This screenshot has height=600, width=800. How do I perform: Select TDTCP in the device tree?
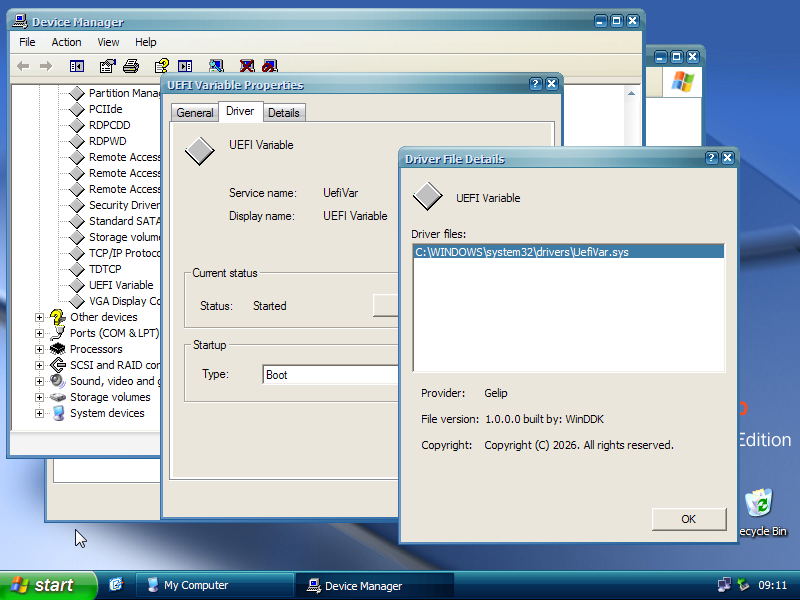(105, 269)
